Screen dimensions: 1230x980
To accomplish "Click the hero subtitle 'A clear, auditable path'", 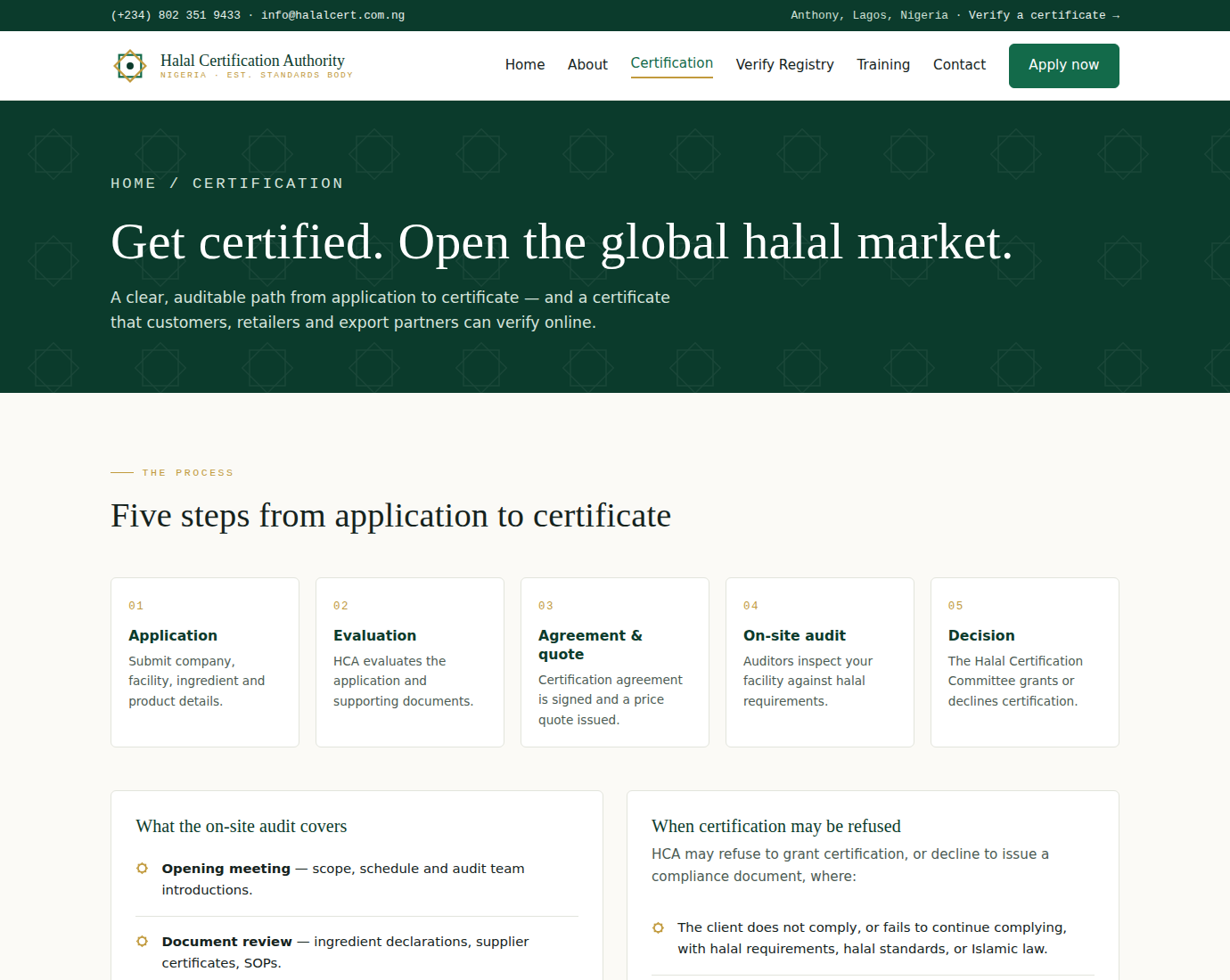I will click(390, 310).
